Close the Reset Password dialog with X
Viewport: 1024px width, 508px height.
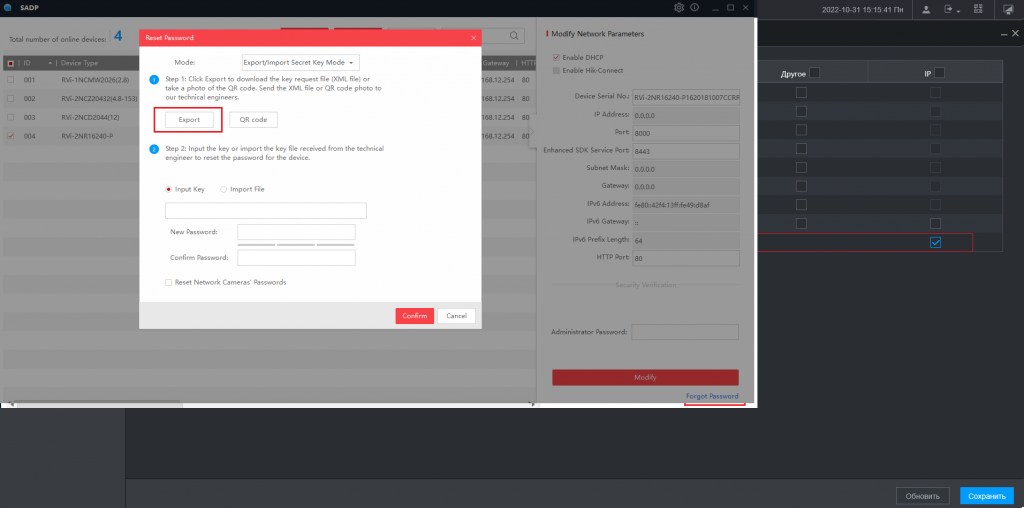click(473, 37)
